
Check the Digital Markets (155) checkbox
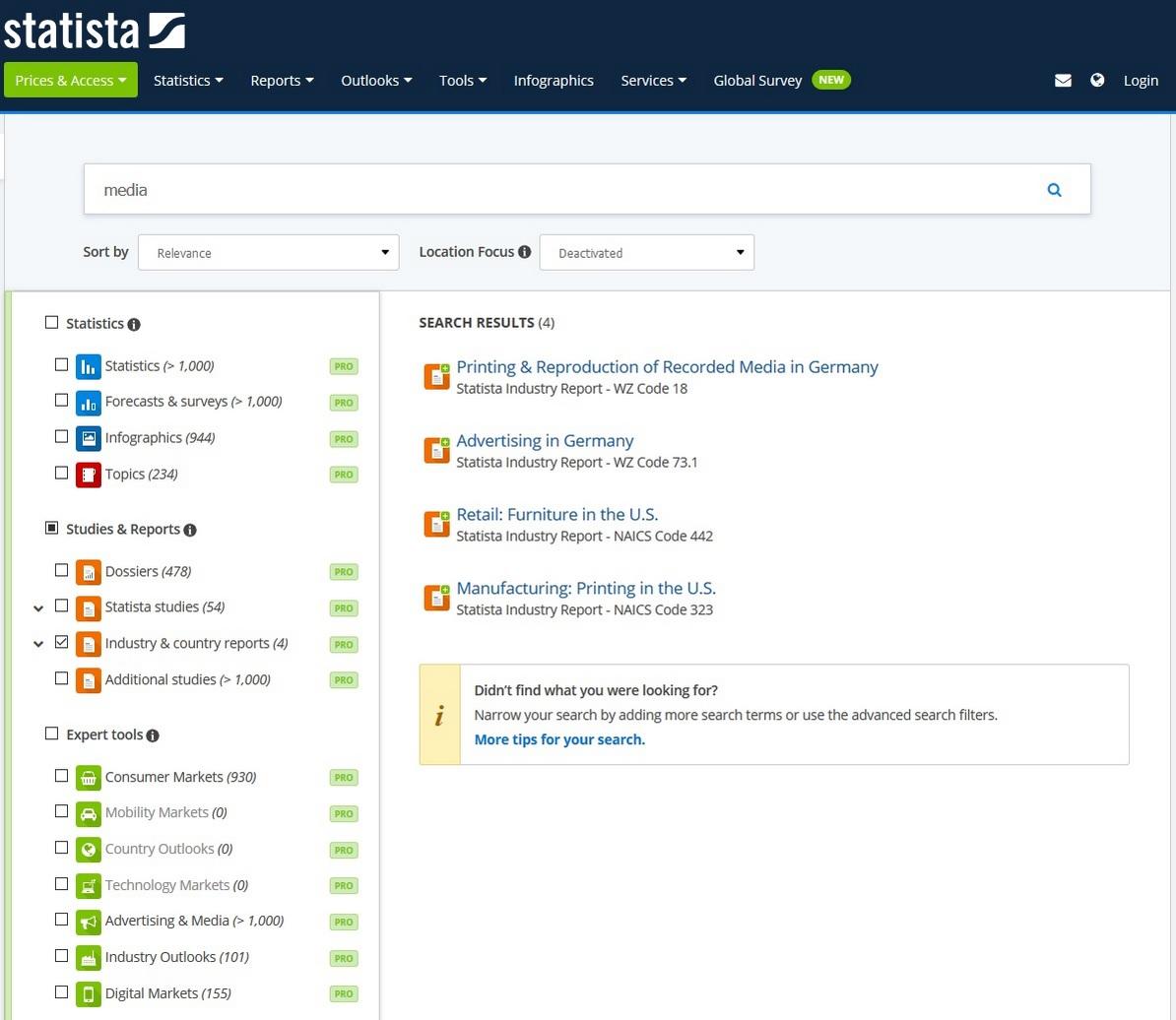[61, 991]
